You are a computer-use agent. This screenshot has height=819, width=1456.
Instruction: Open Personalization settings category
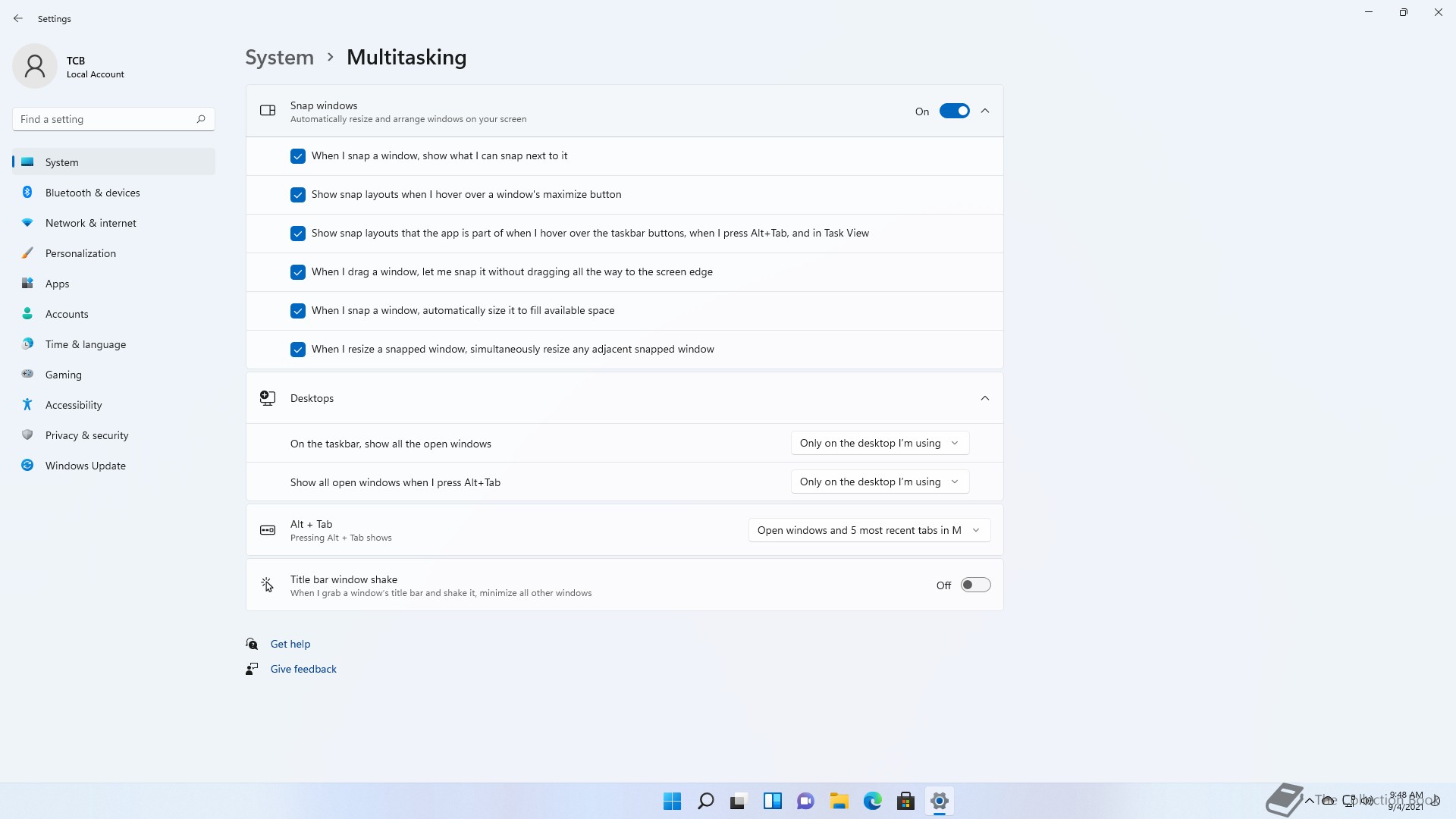(x=80, y=253)
